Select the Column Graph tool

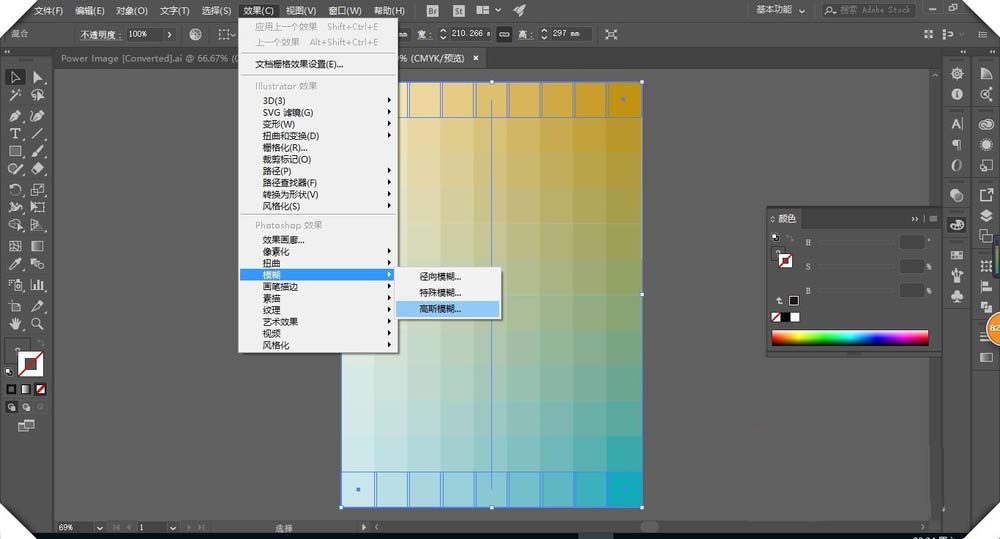point(38,284)
